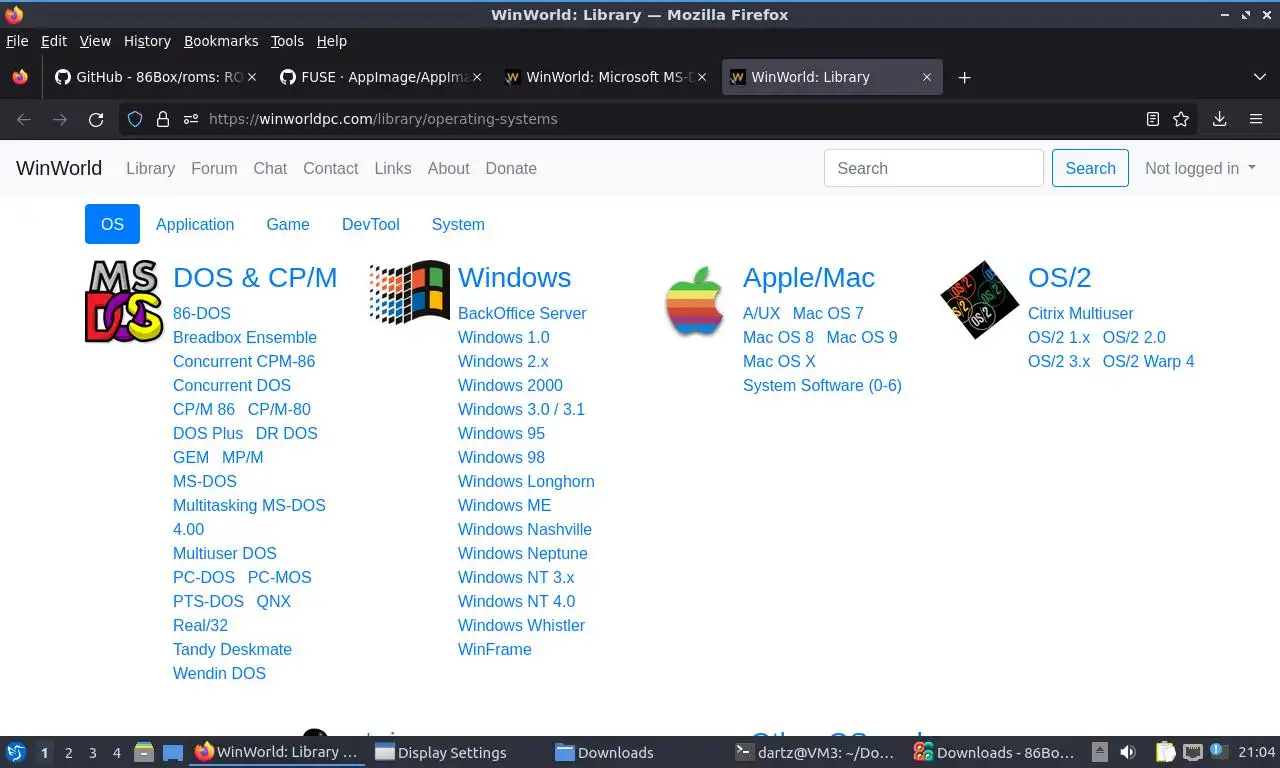Open the History menu
Viewport: 1280px width, 768px height.
click(x=147, y=41)
